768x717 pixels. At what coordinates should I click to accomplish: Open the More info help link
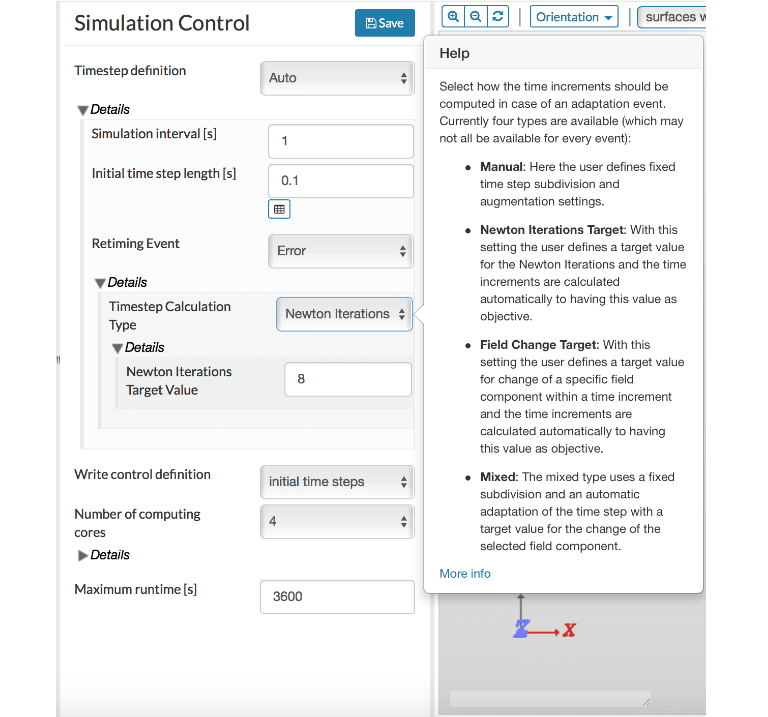(465, 574)
